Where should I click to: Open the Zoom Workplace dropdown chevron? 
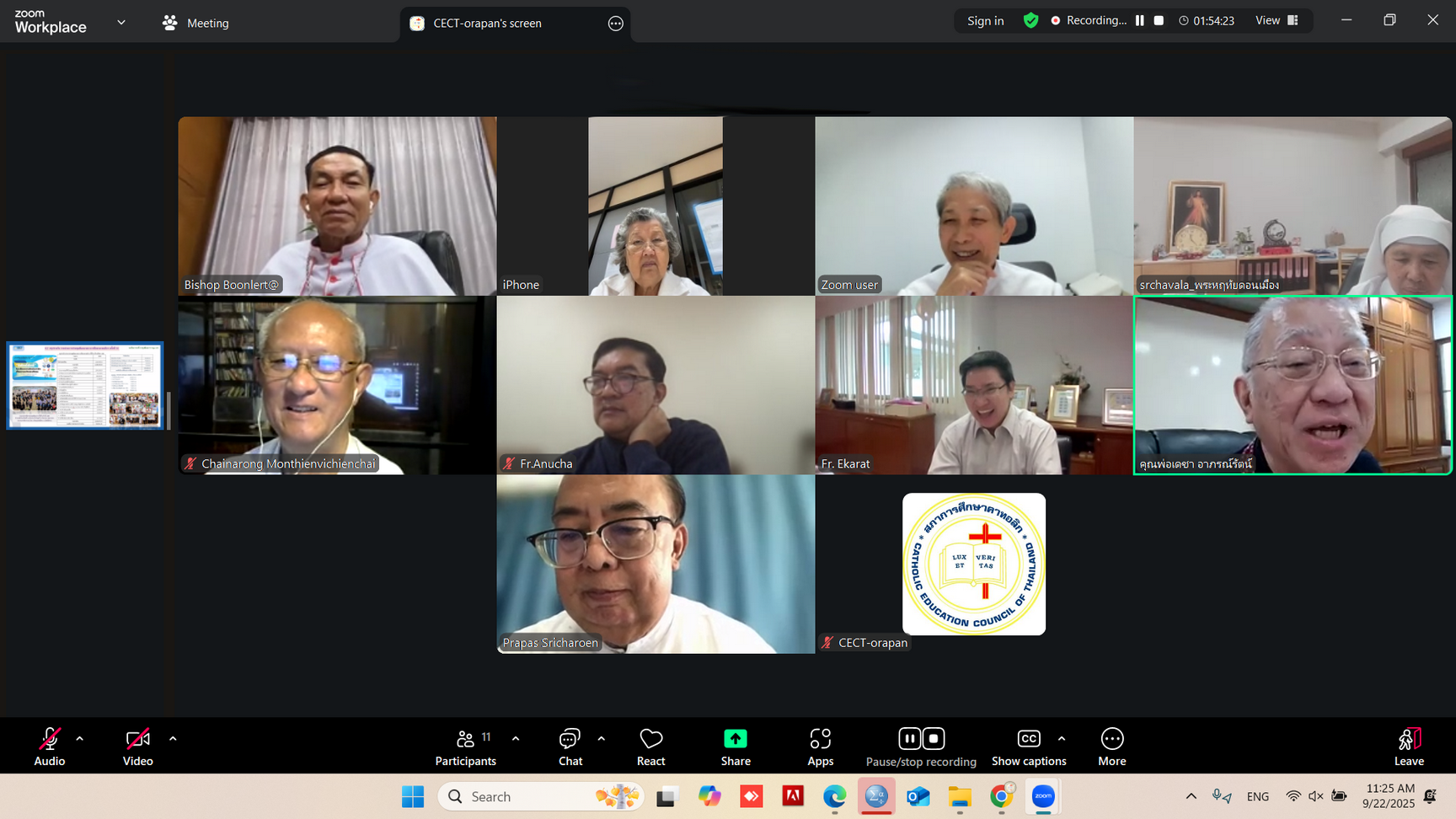[x=121, y=23]
